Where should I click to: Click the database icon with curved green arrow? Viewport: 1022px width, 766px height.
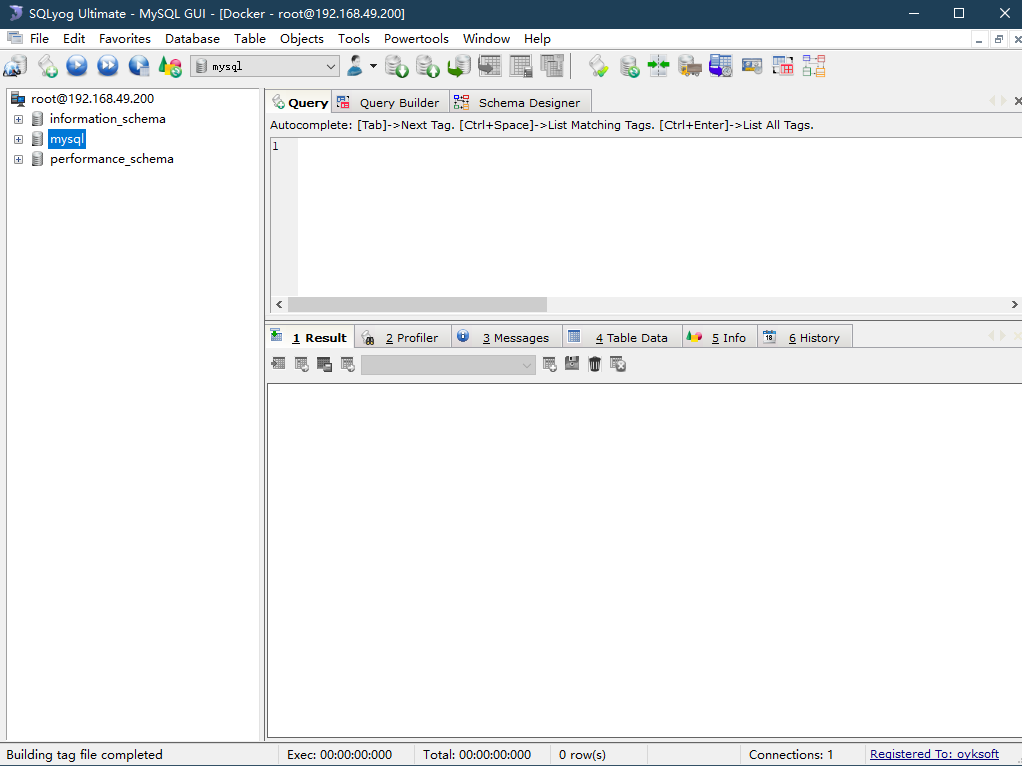point(459,66)
